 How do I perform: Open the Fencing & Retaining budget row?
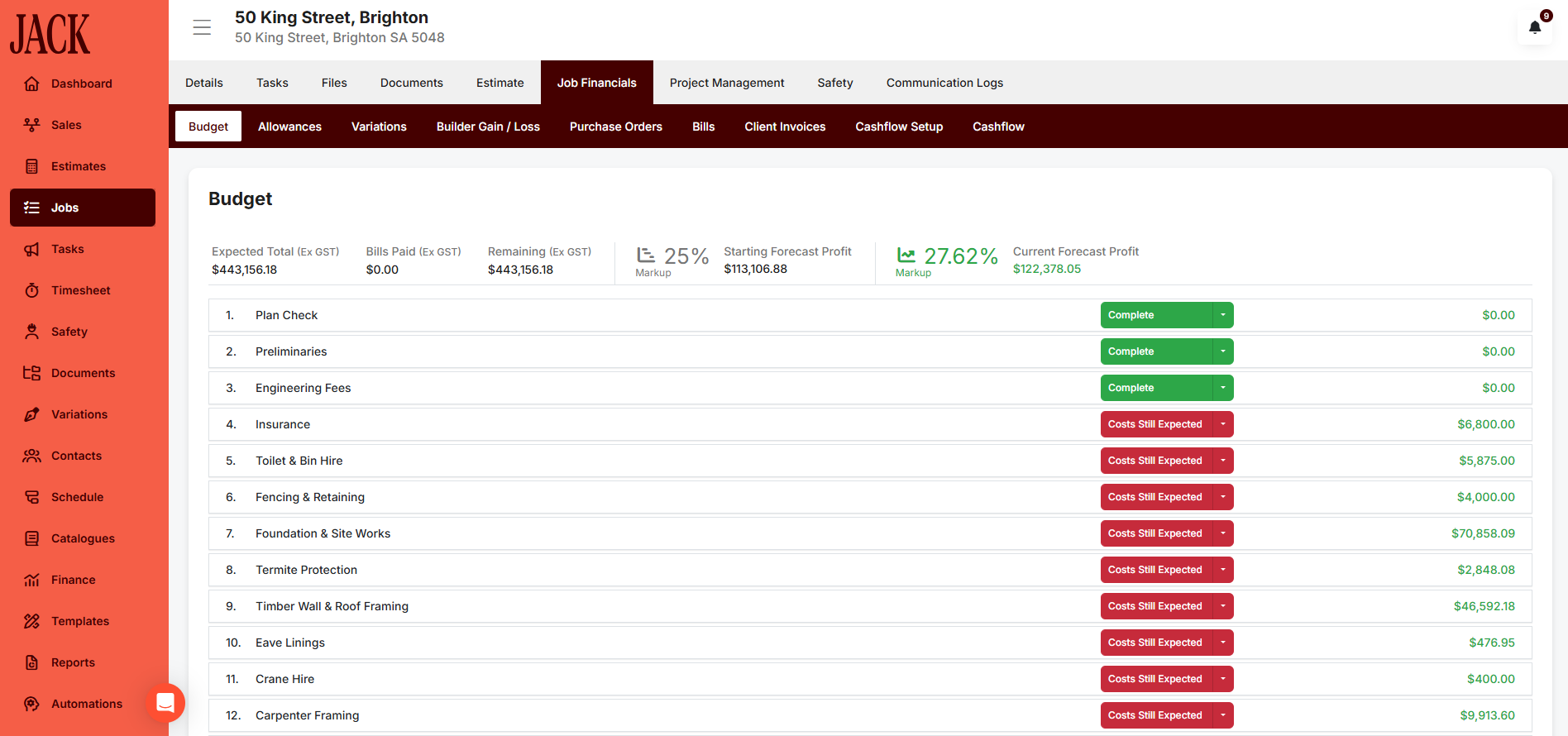[870, 497]
